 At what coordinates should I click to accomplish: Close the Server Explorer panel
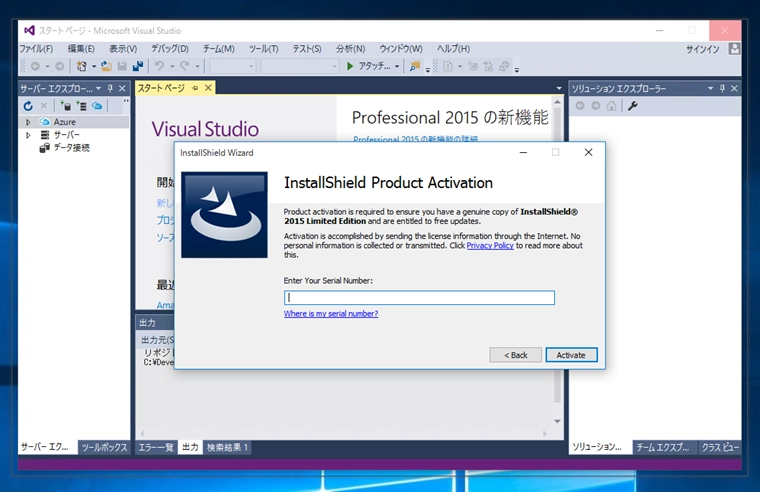[122, 88]
